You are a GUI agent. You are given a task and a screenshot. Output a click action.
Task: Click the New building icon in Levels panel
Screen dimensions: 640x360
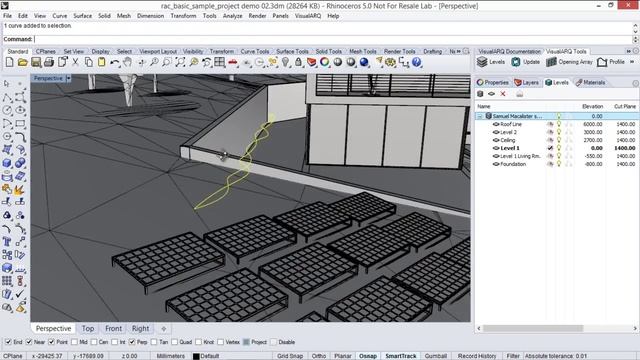480,94
